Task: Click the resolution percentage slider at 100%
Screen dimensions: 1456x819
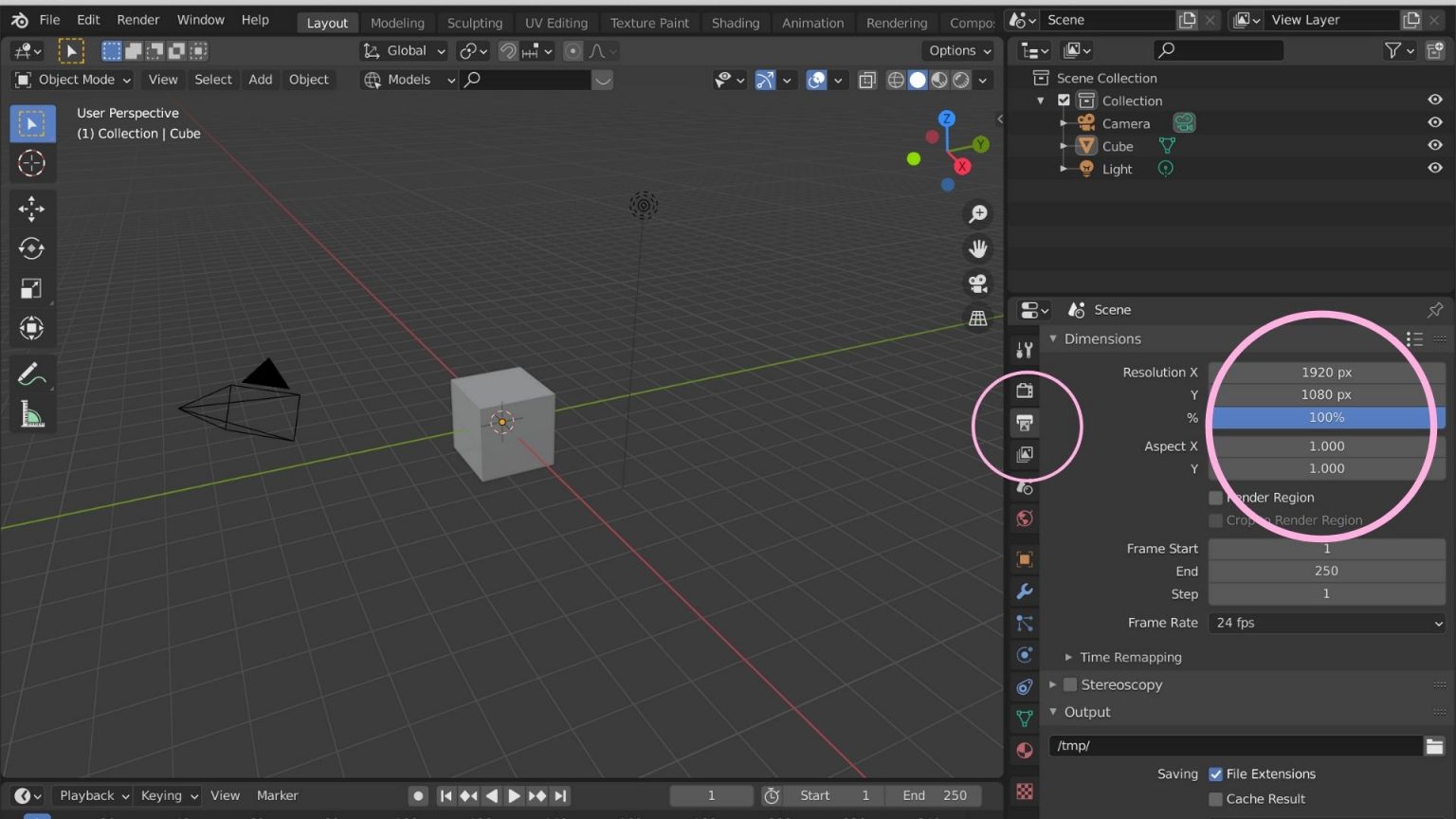Action: tap(1325, 417)
